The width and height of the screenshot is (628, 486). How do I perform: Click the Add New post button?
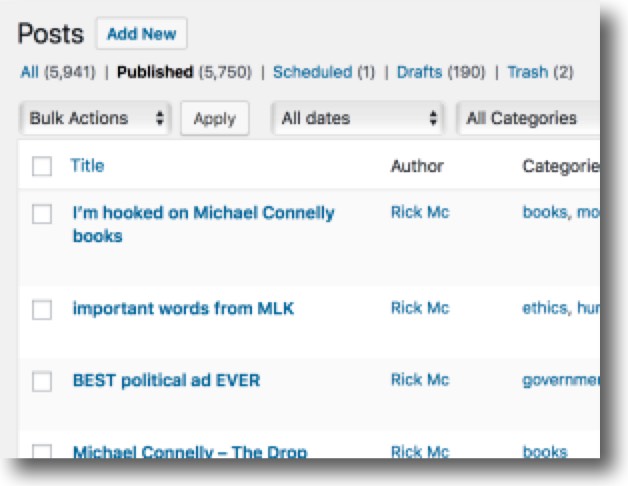click(x=141, y=34)
